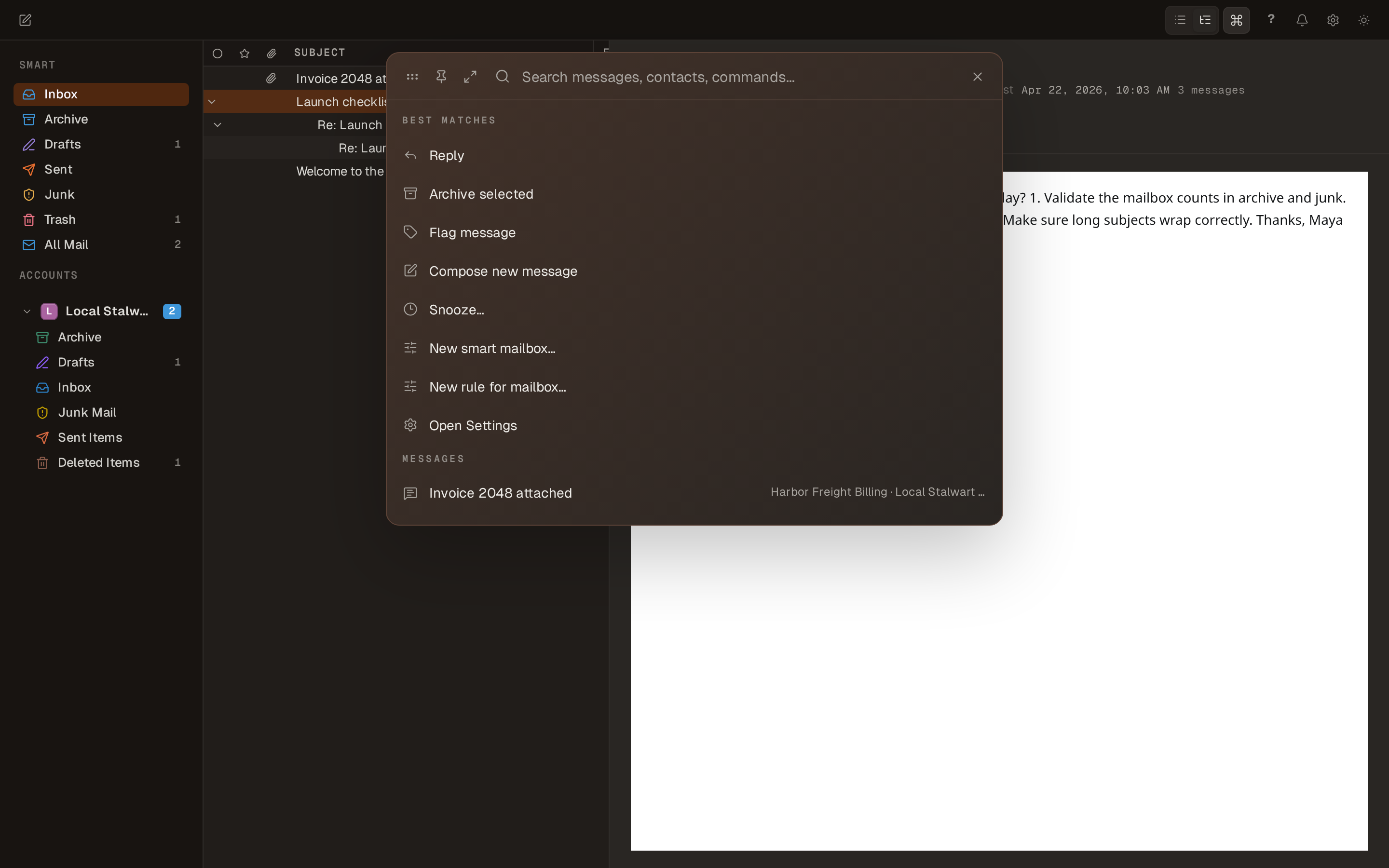The width and height of the screenshot is (1389, 868).
Task: Click the search magnifier icon in palette
Action: click(502, 76)
